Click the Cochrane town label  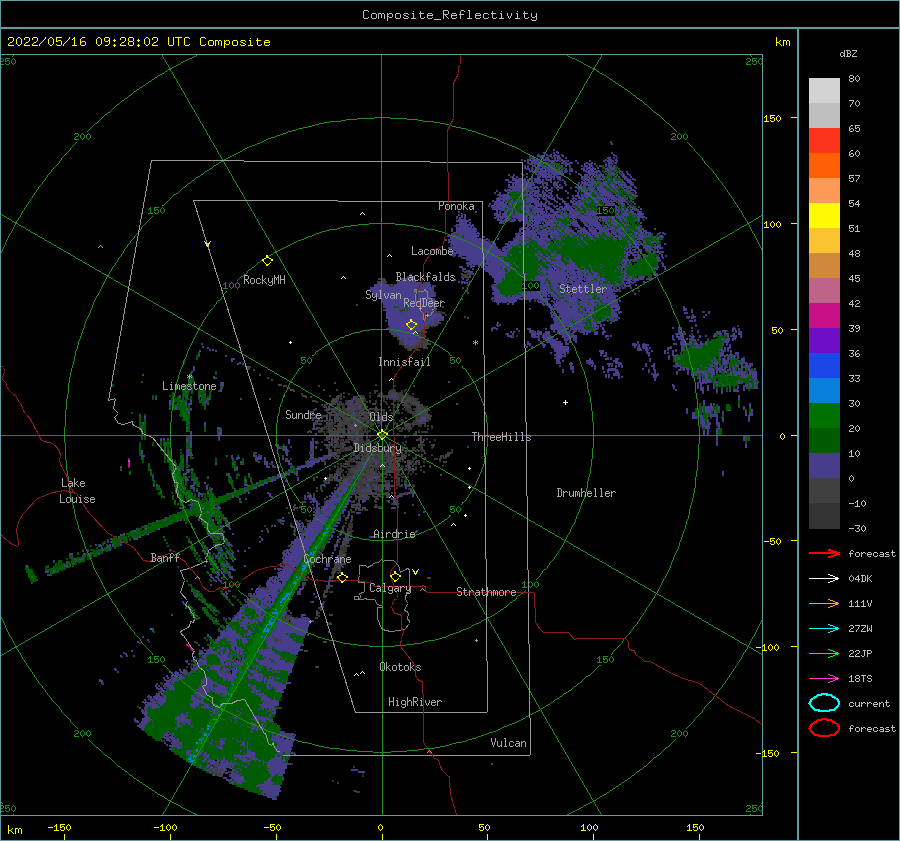pos(327,559)
